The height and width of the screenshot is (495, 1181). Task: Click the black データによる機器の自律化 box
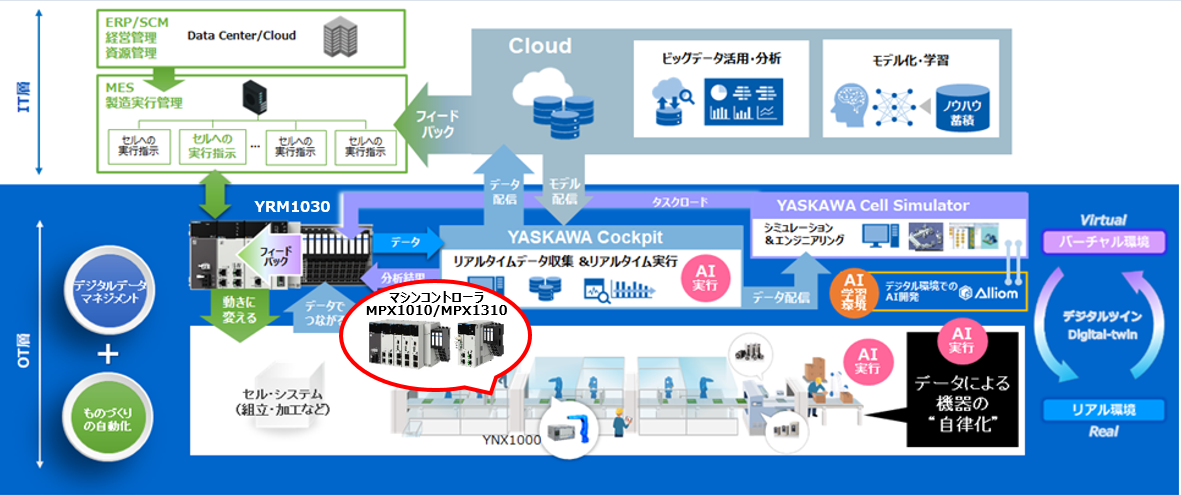[962, 391]
